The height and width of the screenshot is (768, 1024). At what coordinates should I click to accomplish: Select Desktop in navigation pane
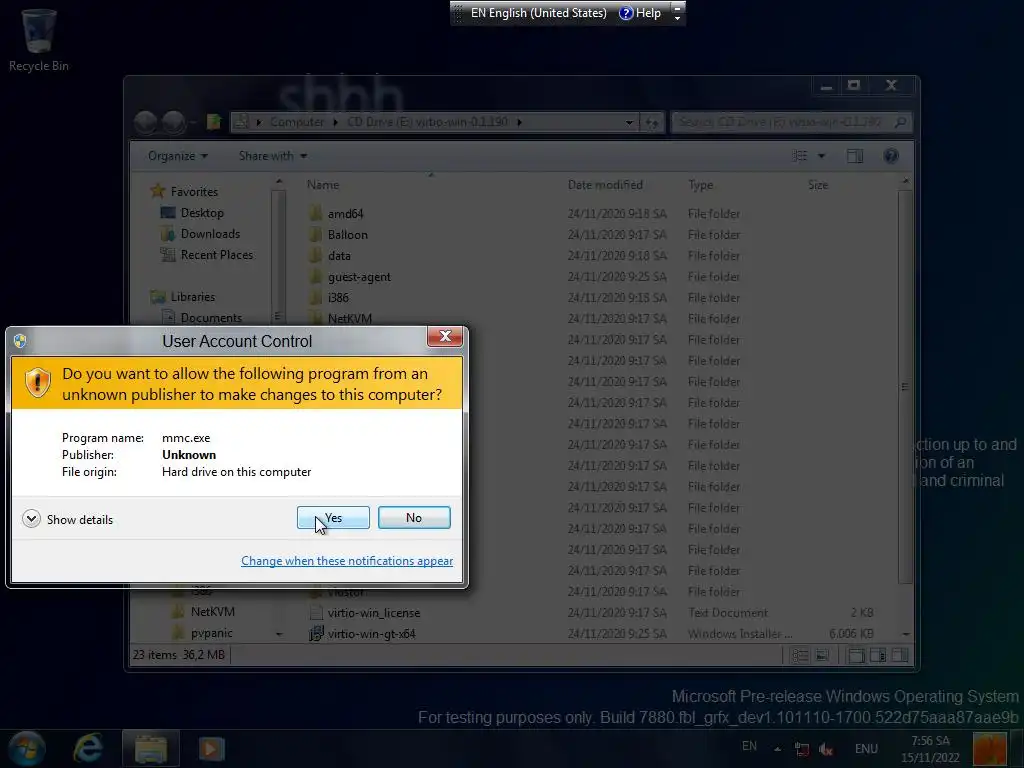(202, 212)
